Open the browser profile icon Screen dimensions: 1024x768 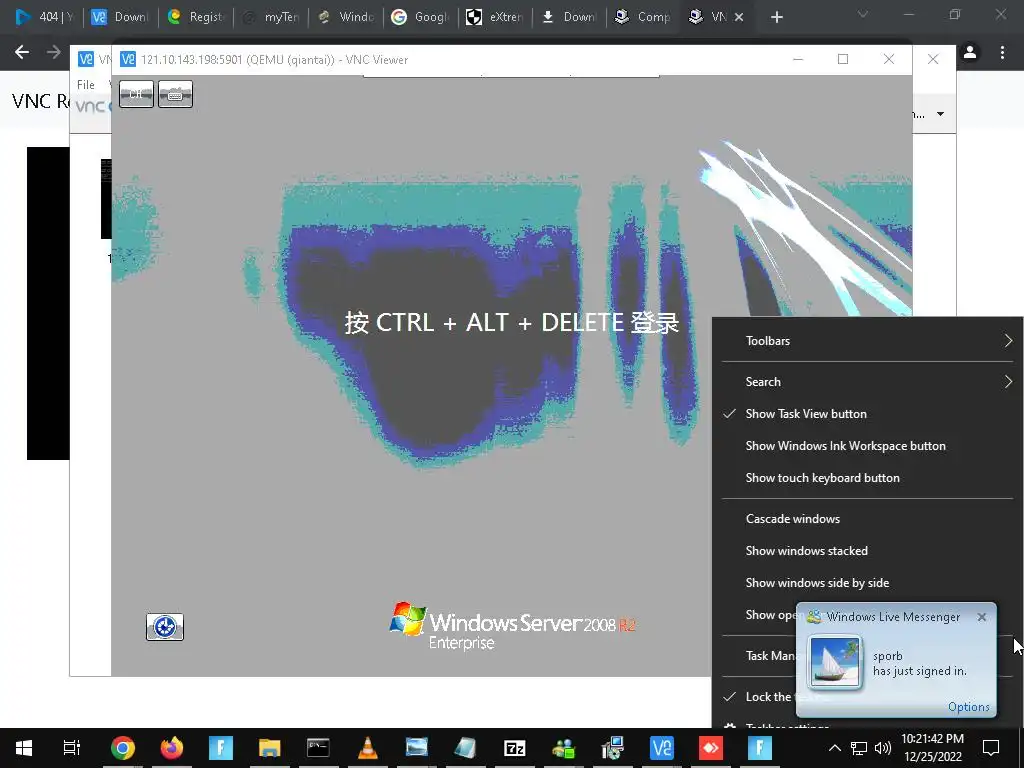[970, 52]
